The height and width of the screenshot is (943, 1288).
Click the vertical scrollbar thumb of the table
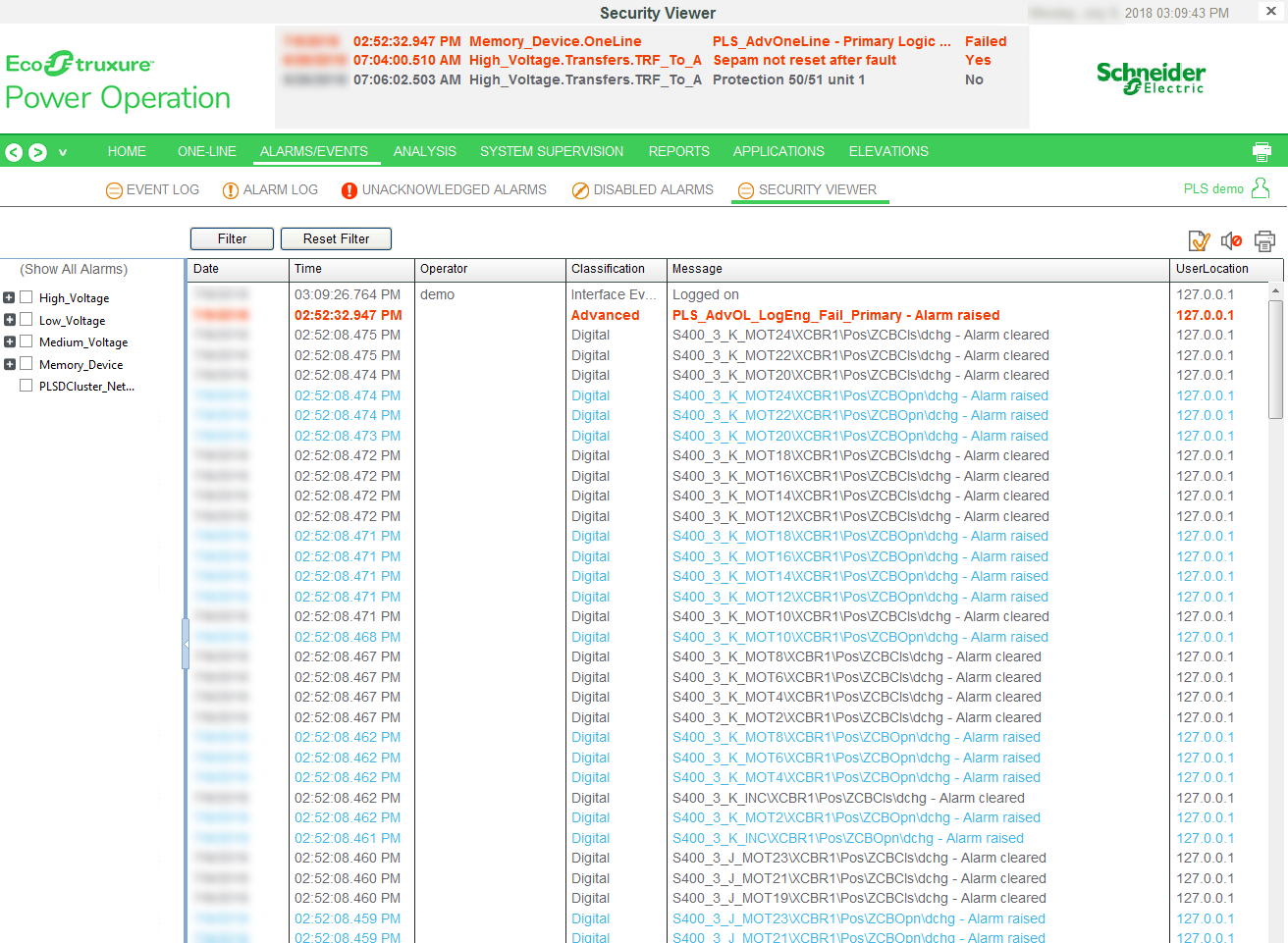click(1275, 358)
